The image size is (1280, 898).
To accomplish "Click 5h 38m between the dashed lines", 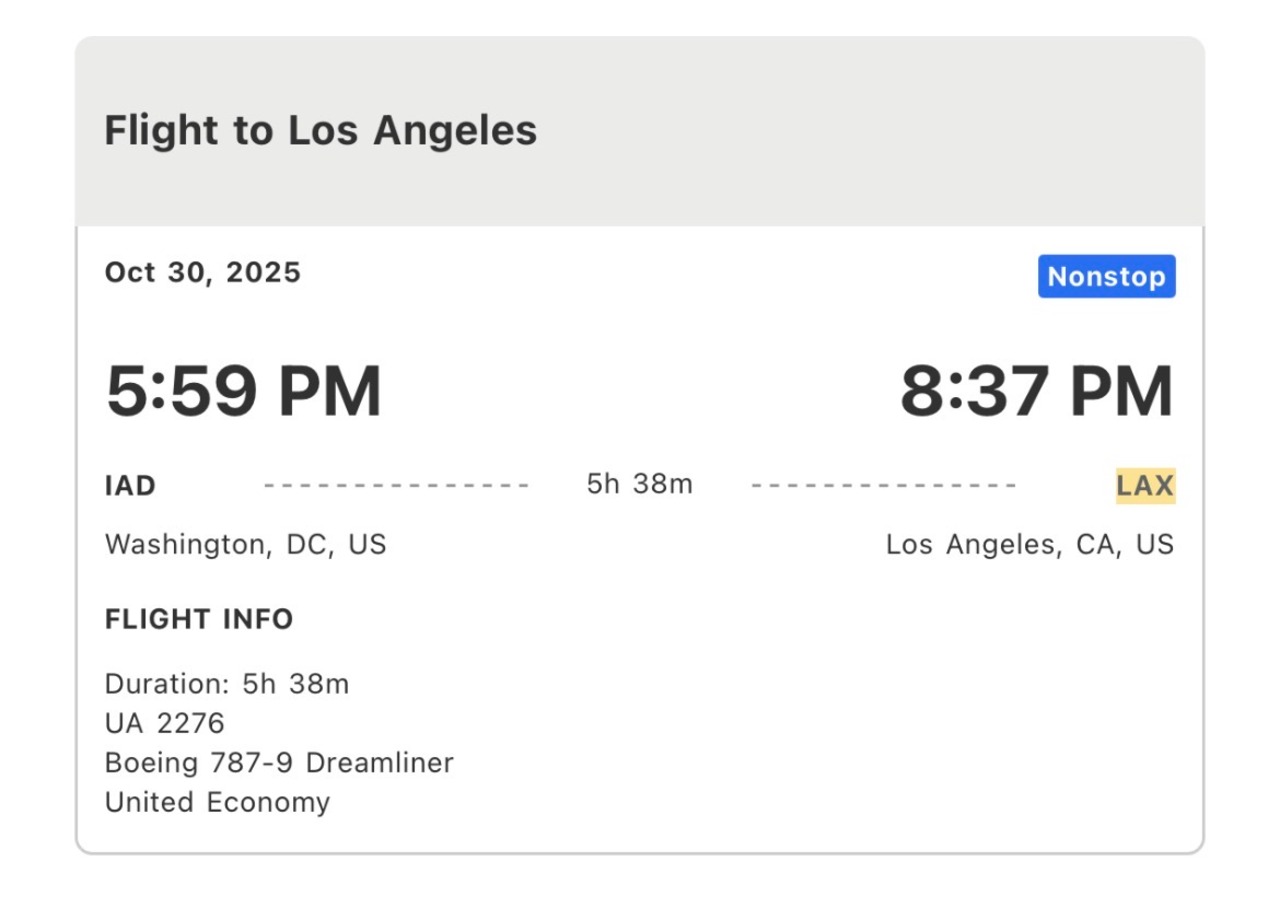I will click(x=639, y=485).
